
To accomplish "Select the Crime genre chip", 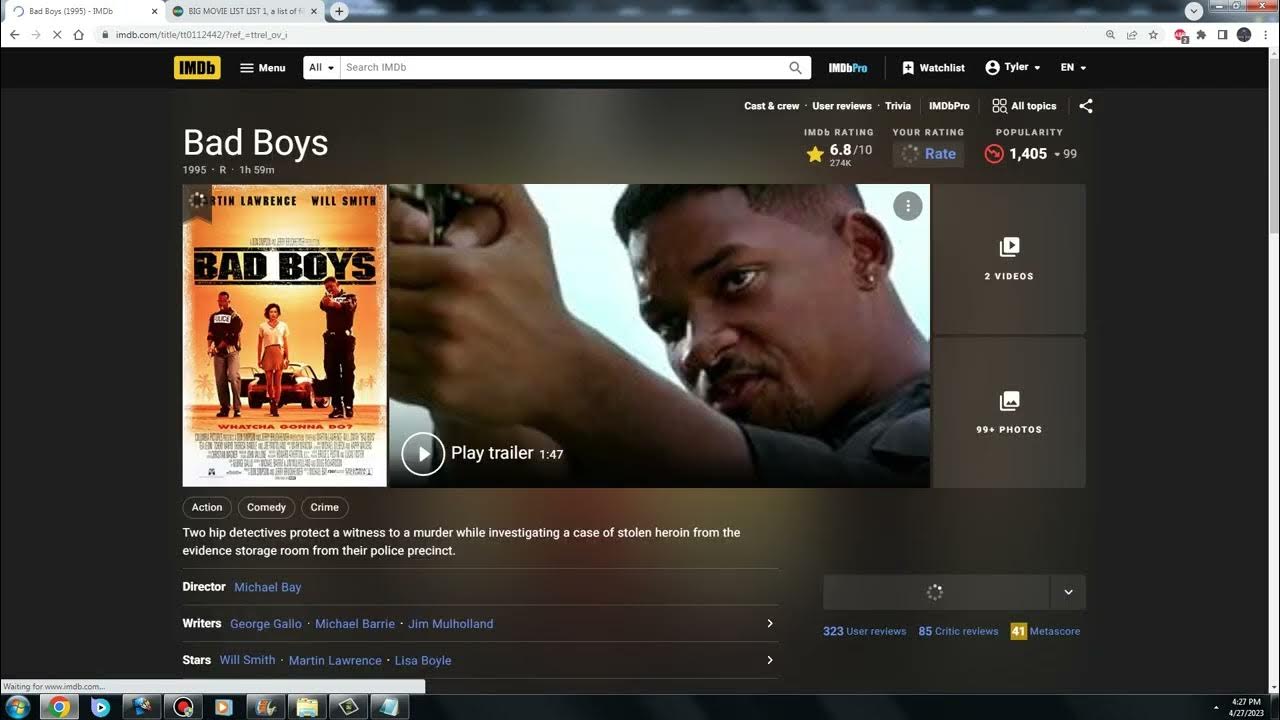I will 324,507.
